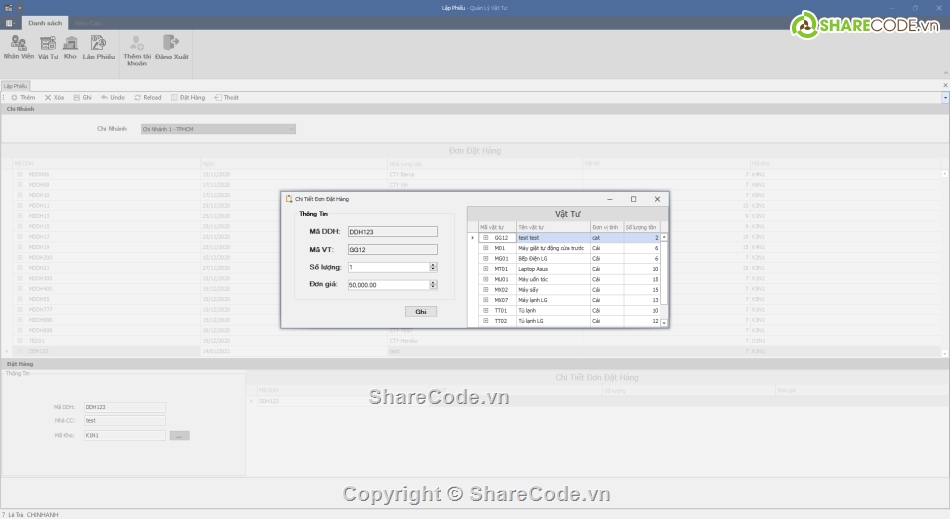Switch to the Danh sách ribbon tab

pos(45,23)
